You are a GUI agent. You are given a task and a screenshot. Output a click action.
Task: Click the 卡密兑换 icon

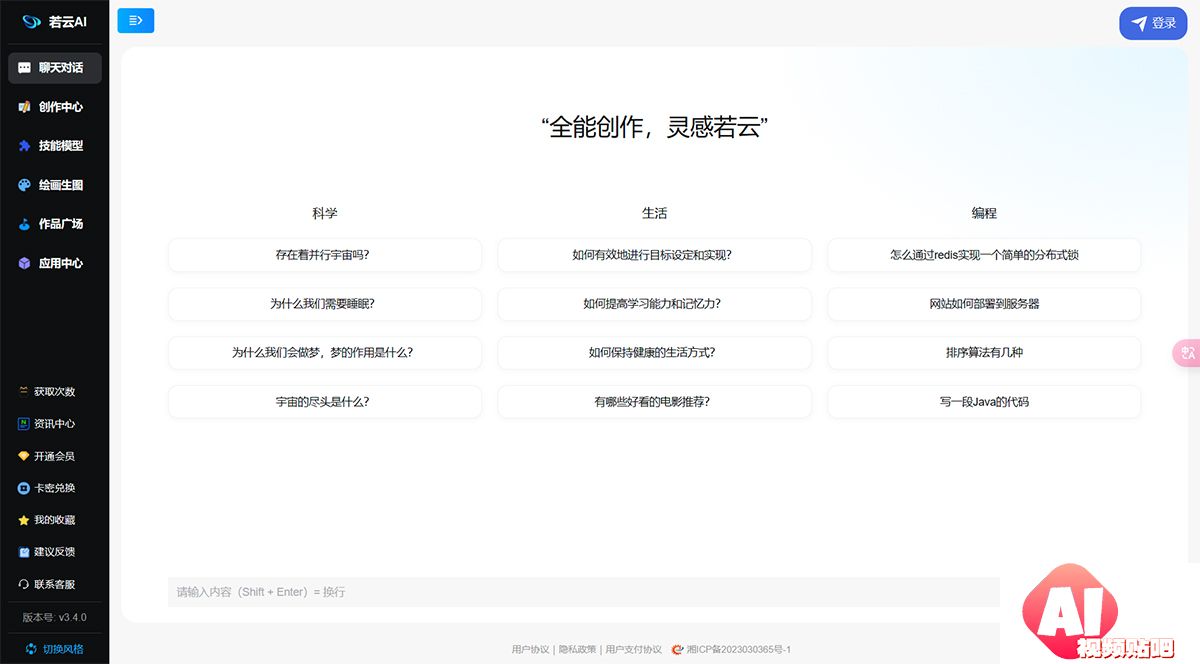[x=23, y=488]
